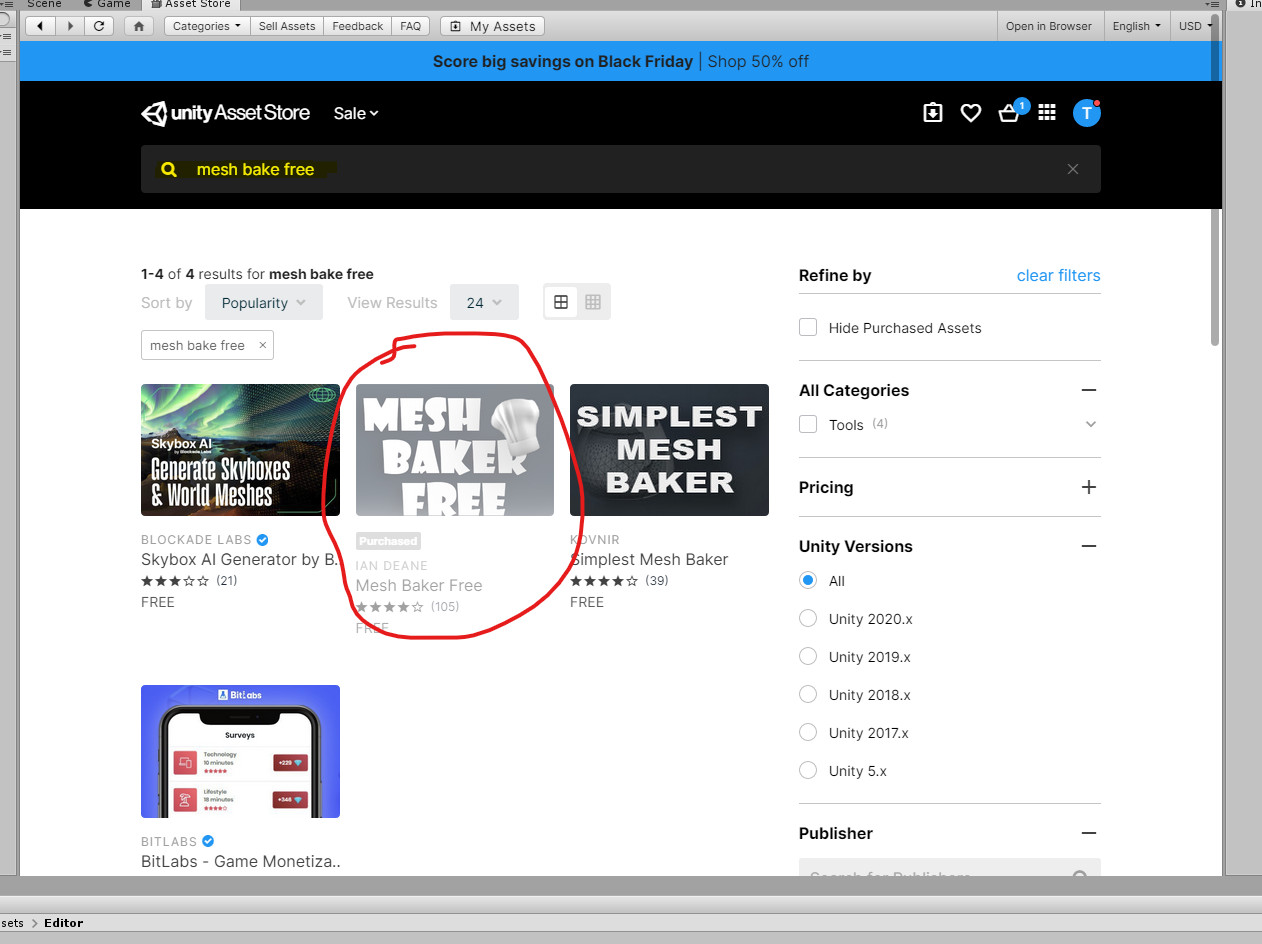Open the My Assets download icon in header

(932, 113)
